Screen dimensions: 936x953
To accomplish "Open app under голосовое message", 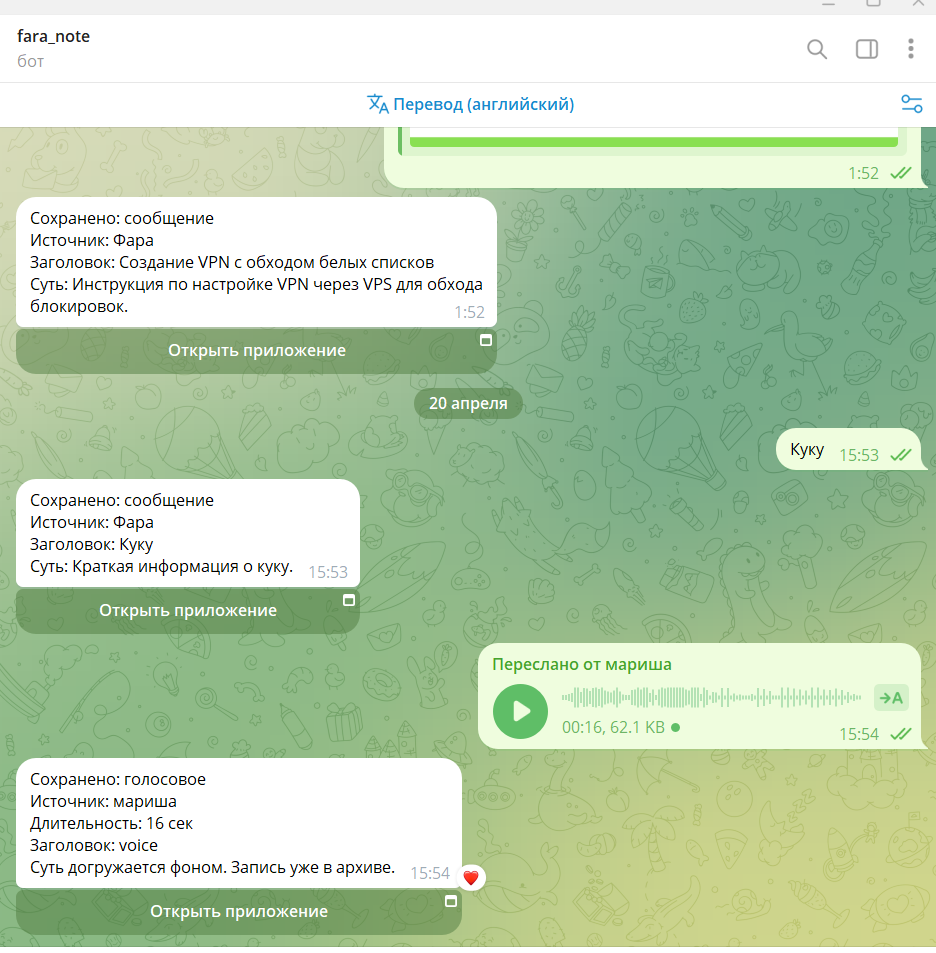I will 239,912.
